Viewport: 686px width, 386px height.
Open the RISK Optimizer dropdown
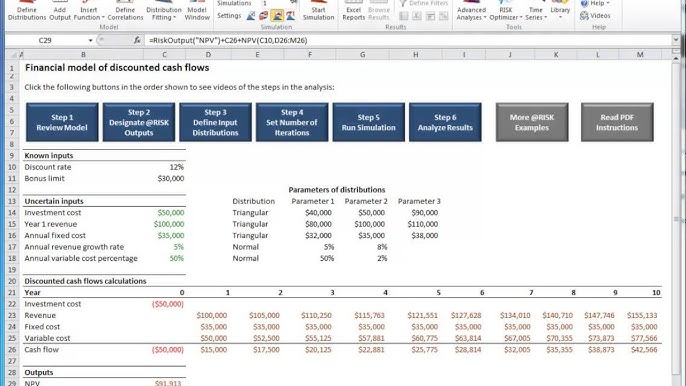point(506,11)
